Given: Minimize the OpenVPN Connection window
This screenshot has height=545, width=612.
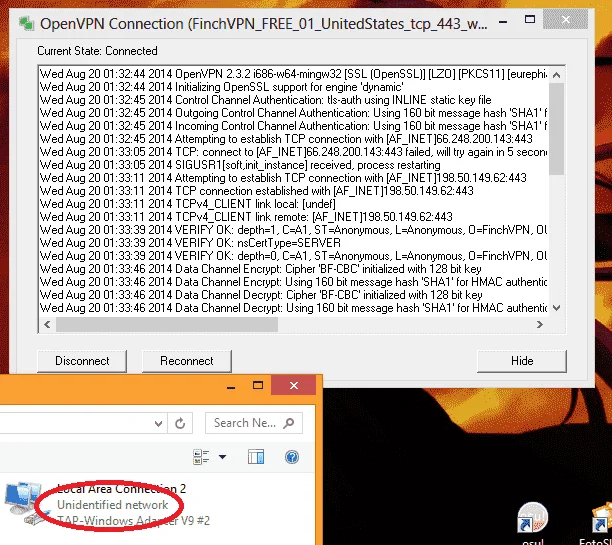Looking at the screenshot, I should pyautogui.click(x=503, y=21).
